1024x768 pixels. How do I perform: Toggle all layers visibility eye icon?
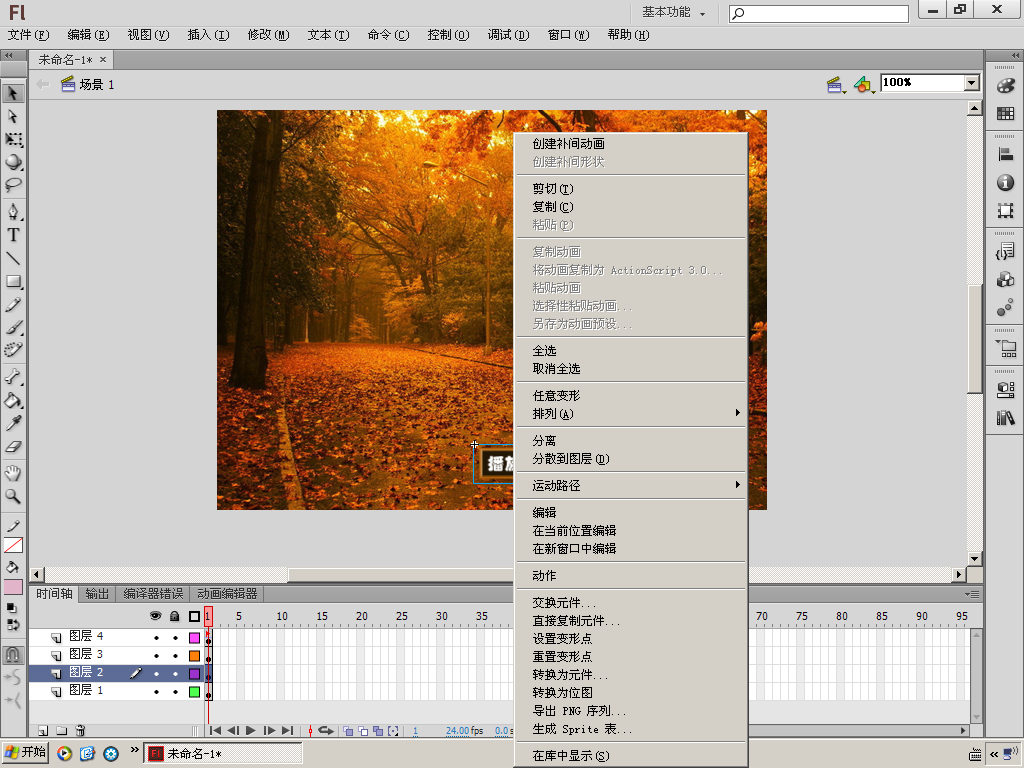155,616
